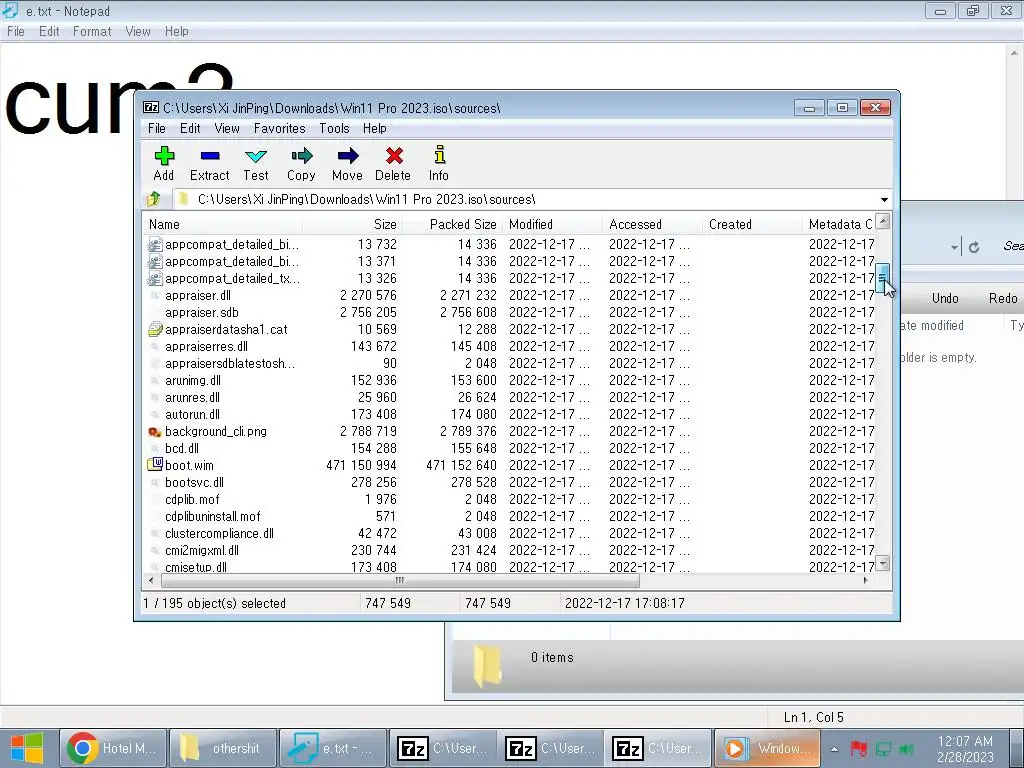
Task: Open Windows Start button
Action: pyautogui.click(x=27, y=748)
